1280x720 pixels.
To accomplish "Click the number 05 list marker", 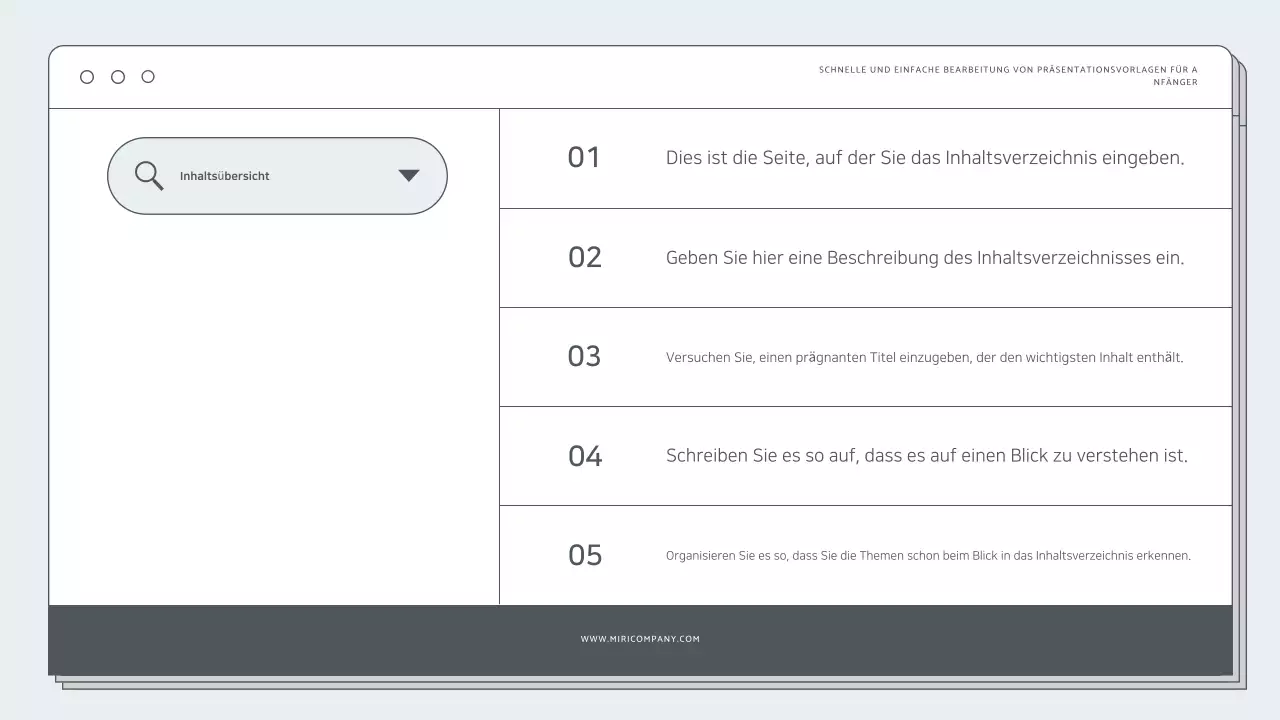I will pos(584,555).
